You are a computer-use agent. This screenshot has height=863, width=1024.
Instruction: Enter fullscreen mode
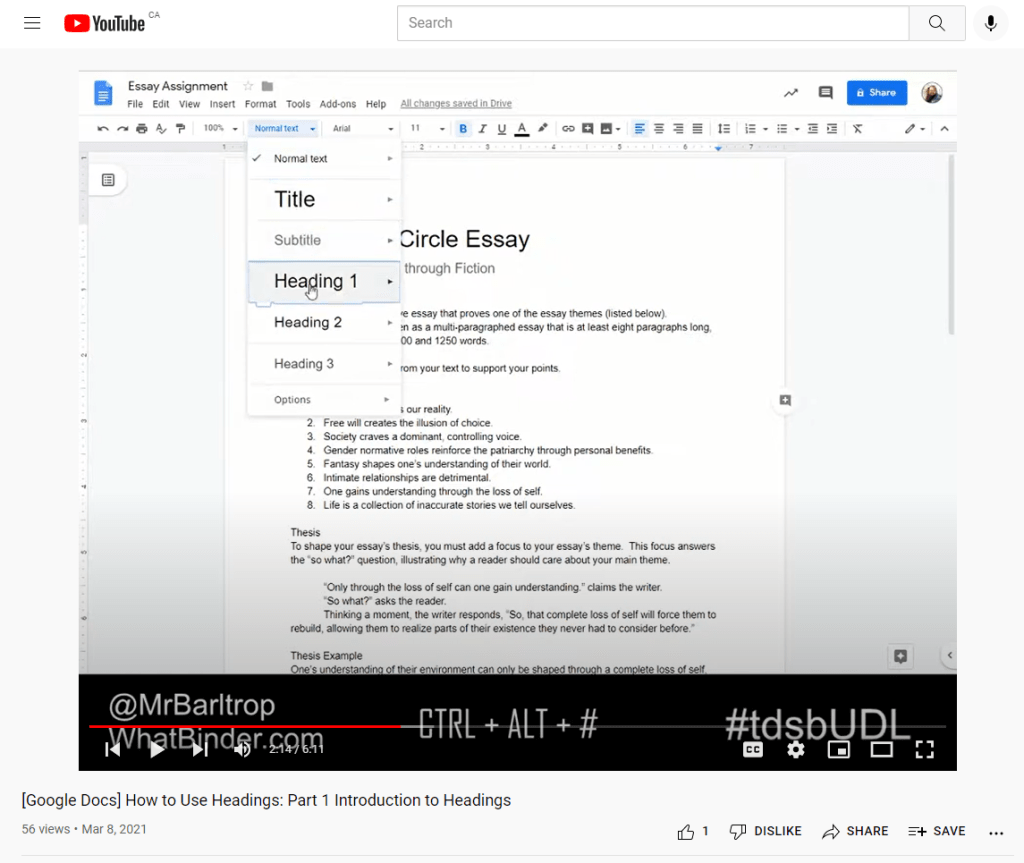924,749
